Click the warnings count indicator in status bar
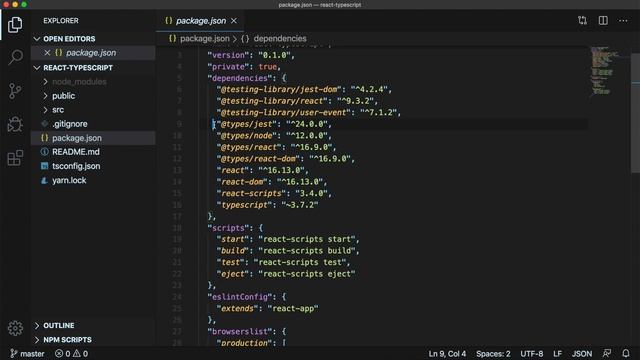Viewport: 640px width, 360px height. 80,353
